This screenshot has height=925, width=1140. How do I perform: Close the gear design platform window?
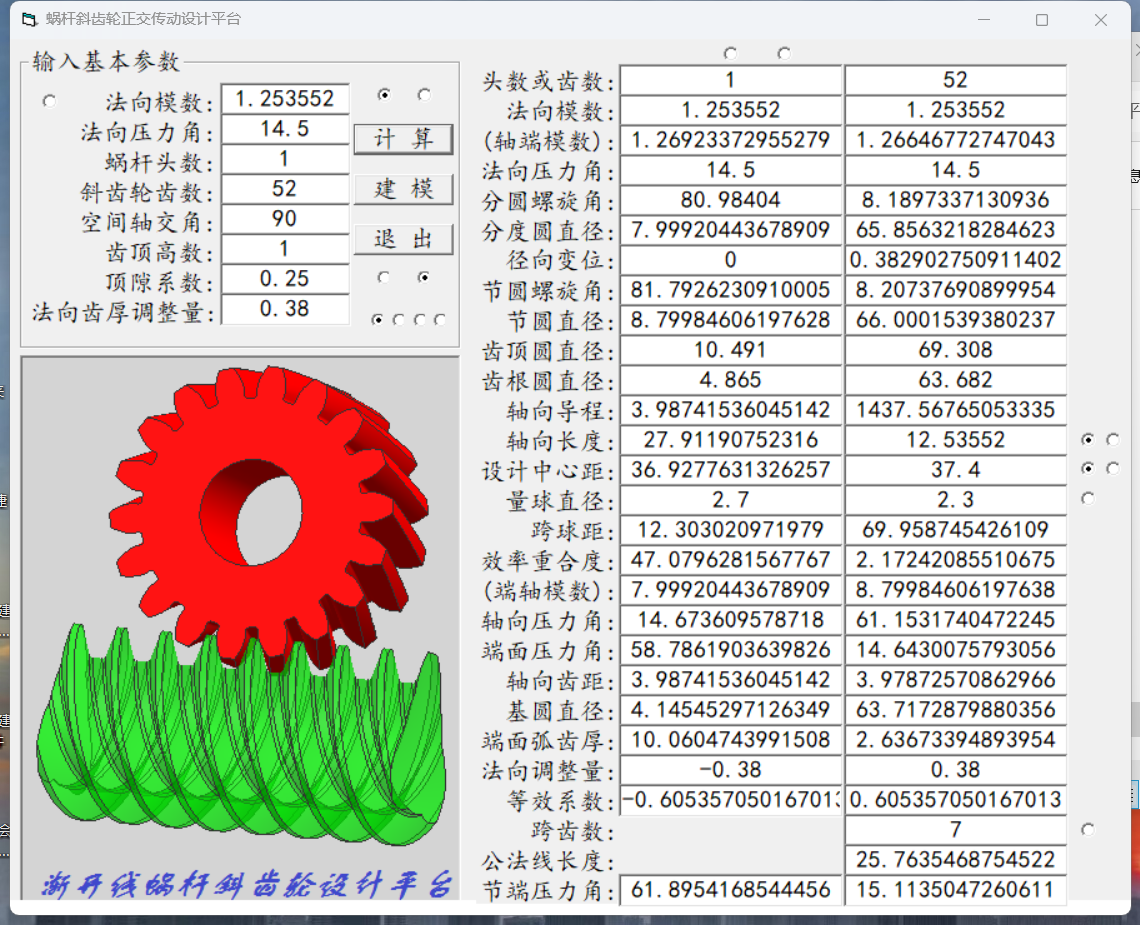(x=1101, y=20)
